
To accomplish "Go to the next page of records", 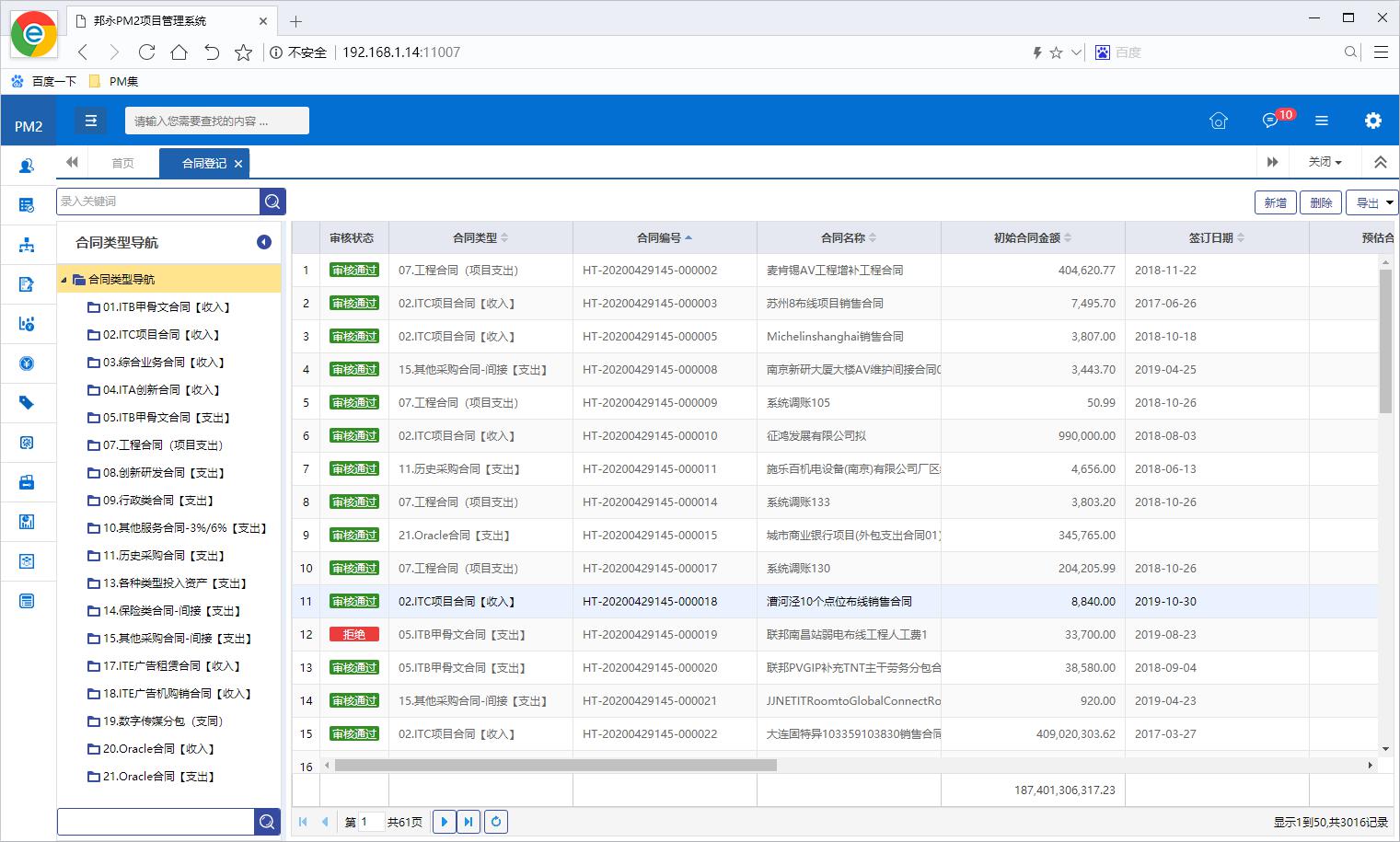I will point(444,822).
